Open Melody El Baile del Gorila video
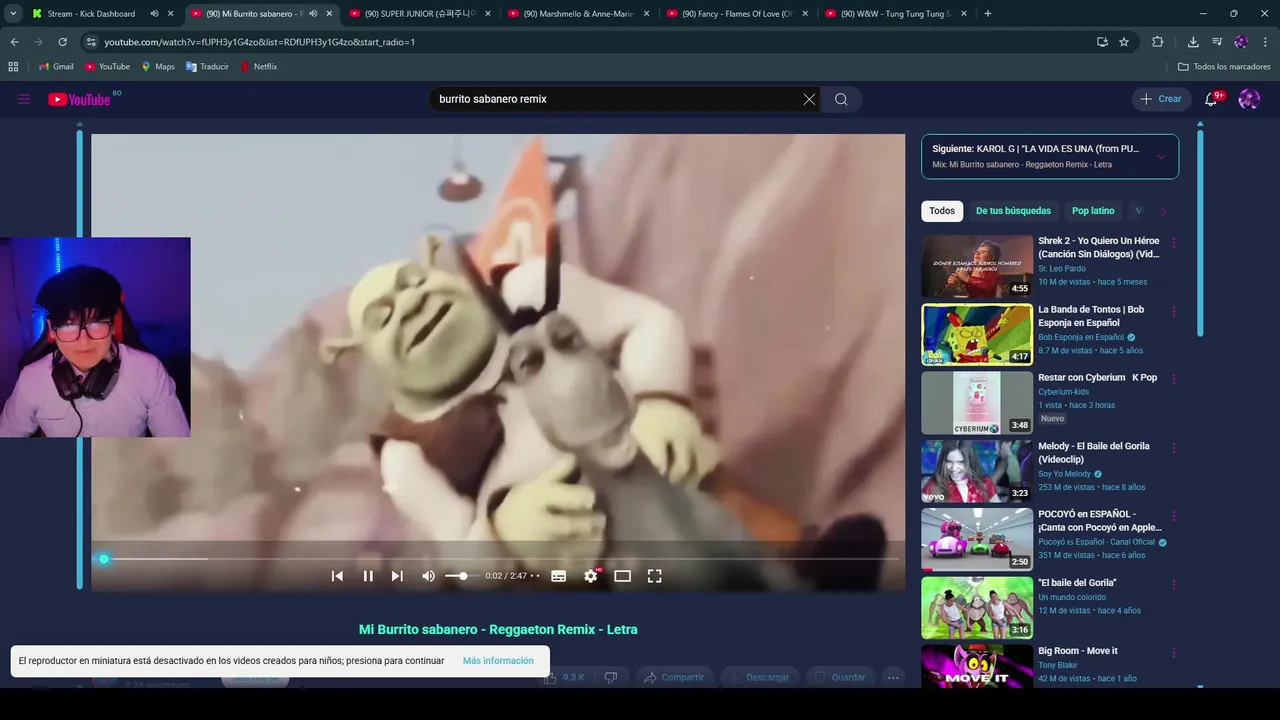 click(x=977, y=471)
